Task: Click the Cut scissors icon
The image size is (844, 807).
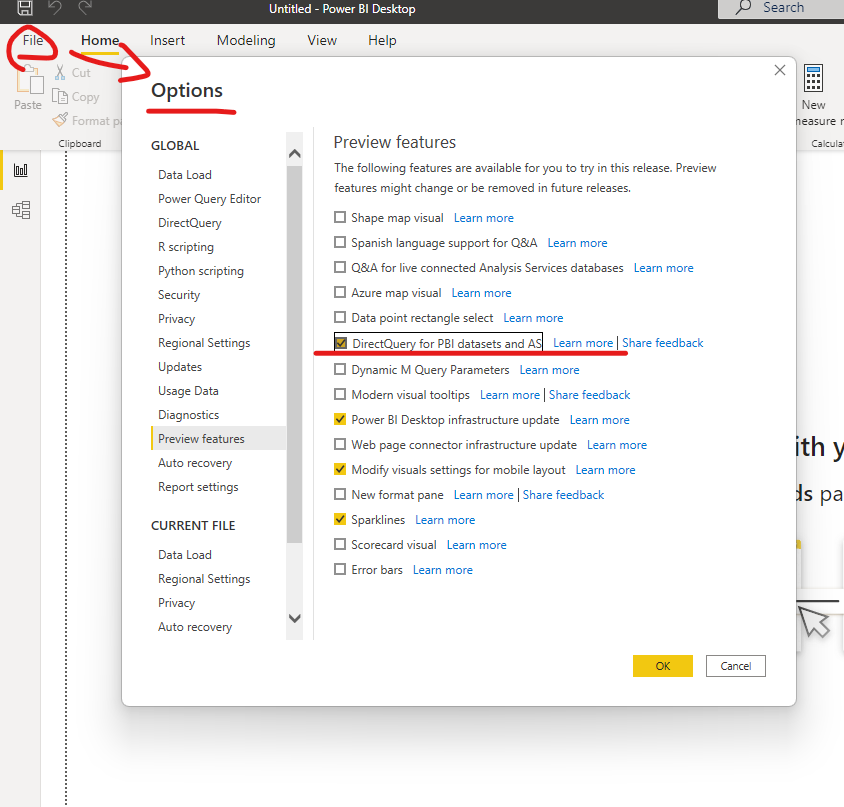Action: 60,73
